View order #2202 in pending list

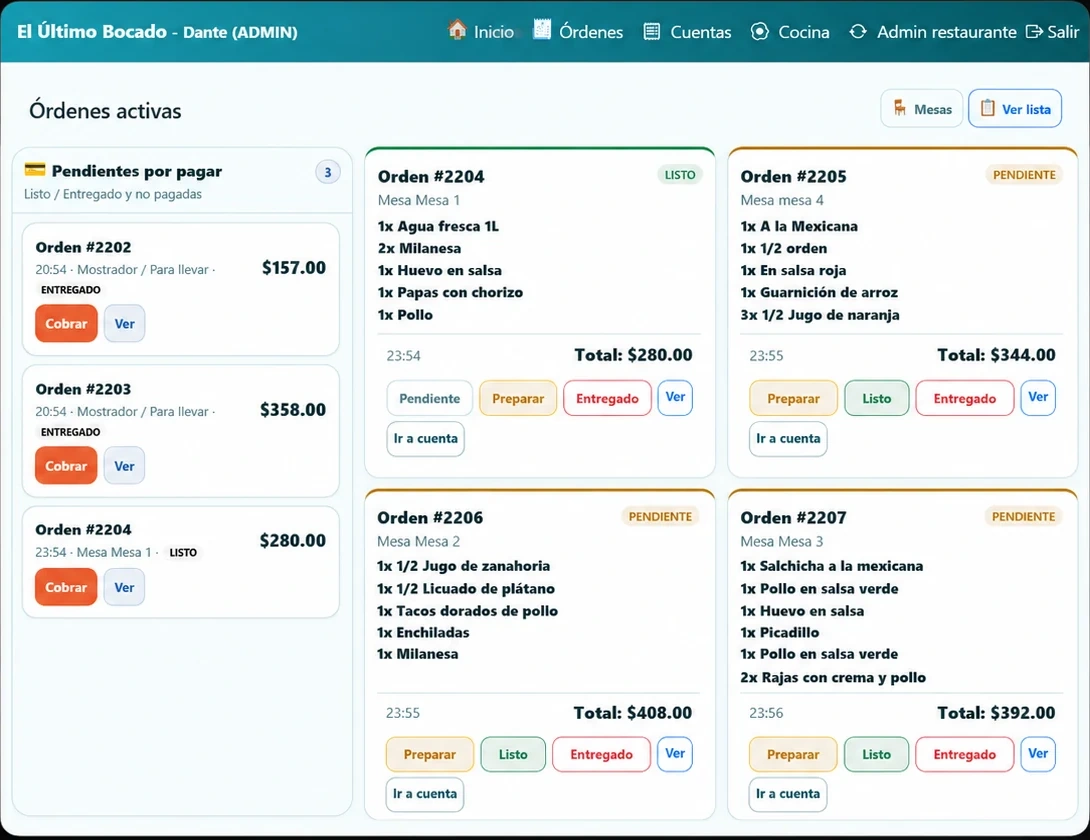[124, 323]
